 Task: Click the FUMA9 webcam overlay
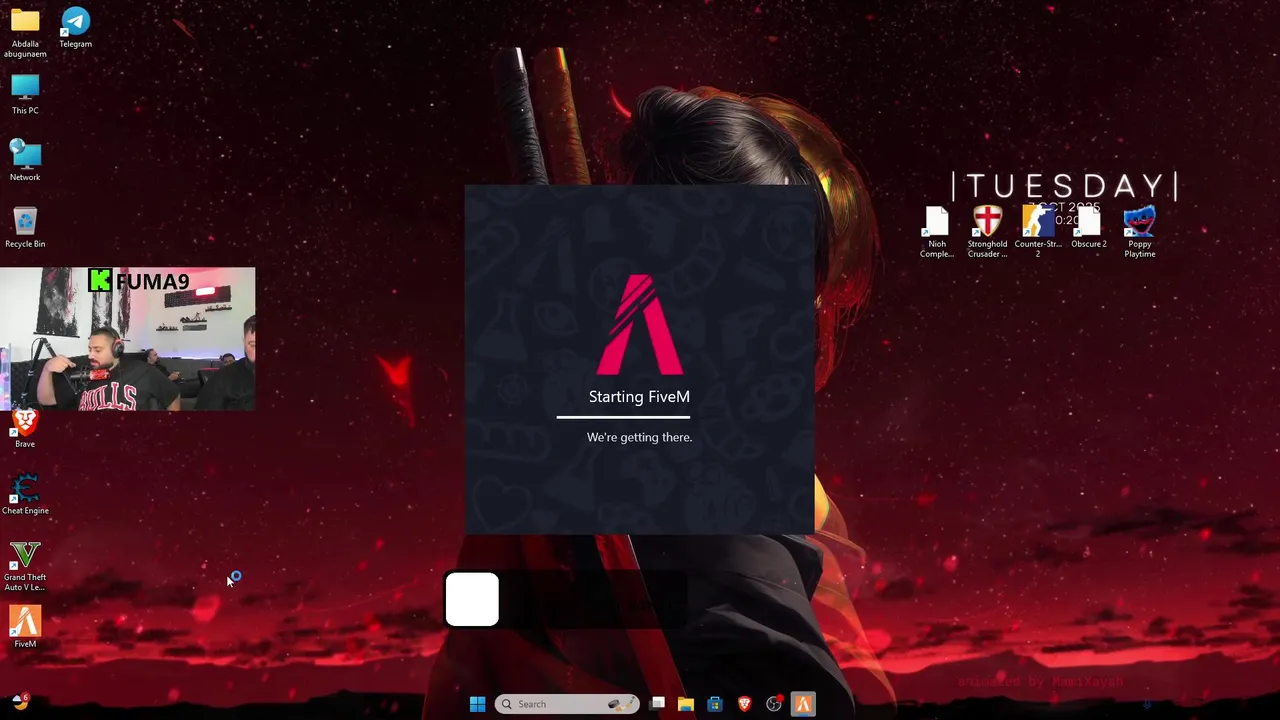(x=128, y=339)
